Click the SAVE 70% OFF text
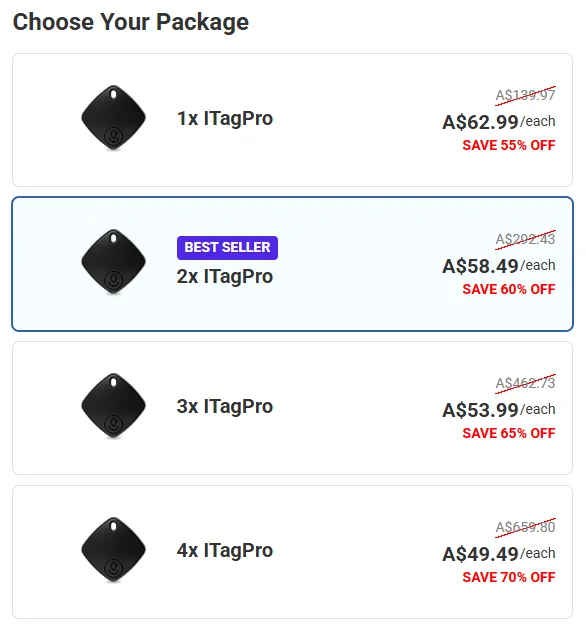Image resolution: width=586 pixels, height=635 pixels. [x=509, y=577]
